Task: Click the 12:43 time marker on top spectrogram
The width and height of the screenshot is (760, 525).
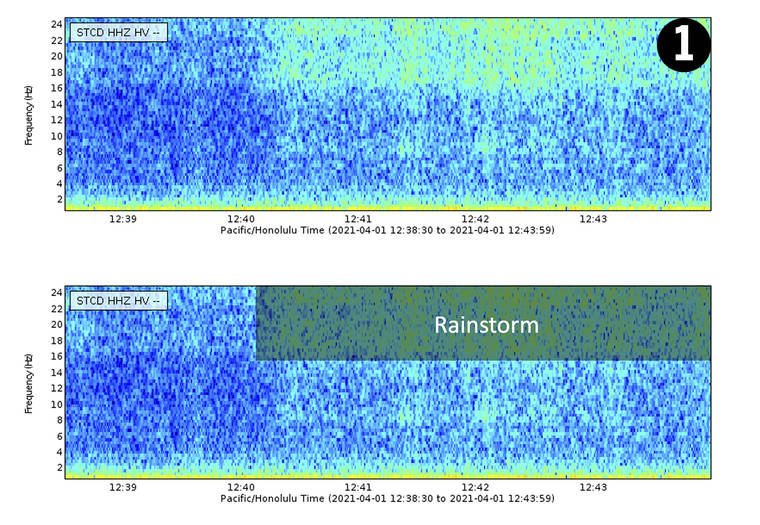Action: point(593,218)
